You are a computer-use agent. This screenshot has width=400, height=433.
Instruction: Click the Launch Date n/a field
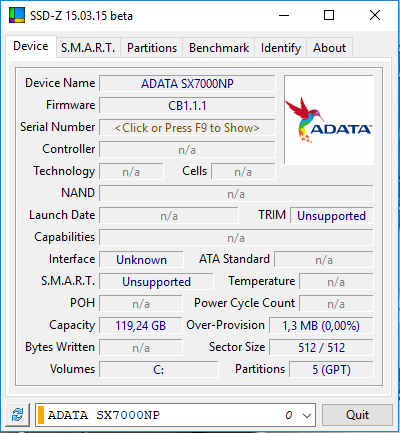point(169,216)
